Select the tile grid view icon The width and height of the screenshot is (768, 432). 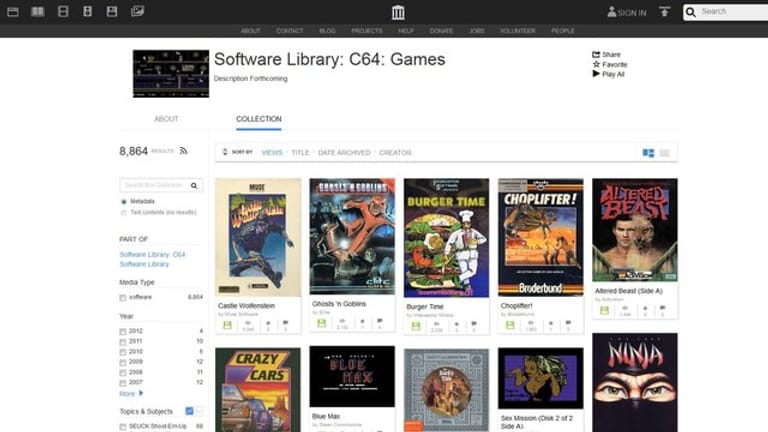pos(648,153)
